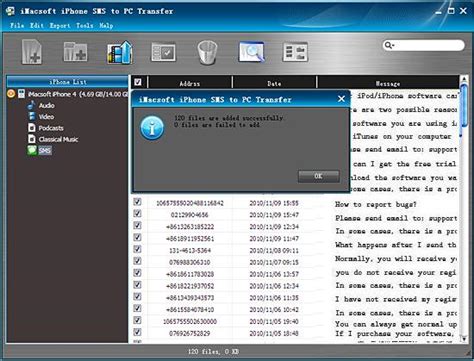Uncheck the row for +8618221937052

[137, 285]
